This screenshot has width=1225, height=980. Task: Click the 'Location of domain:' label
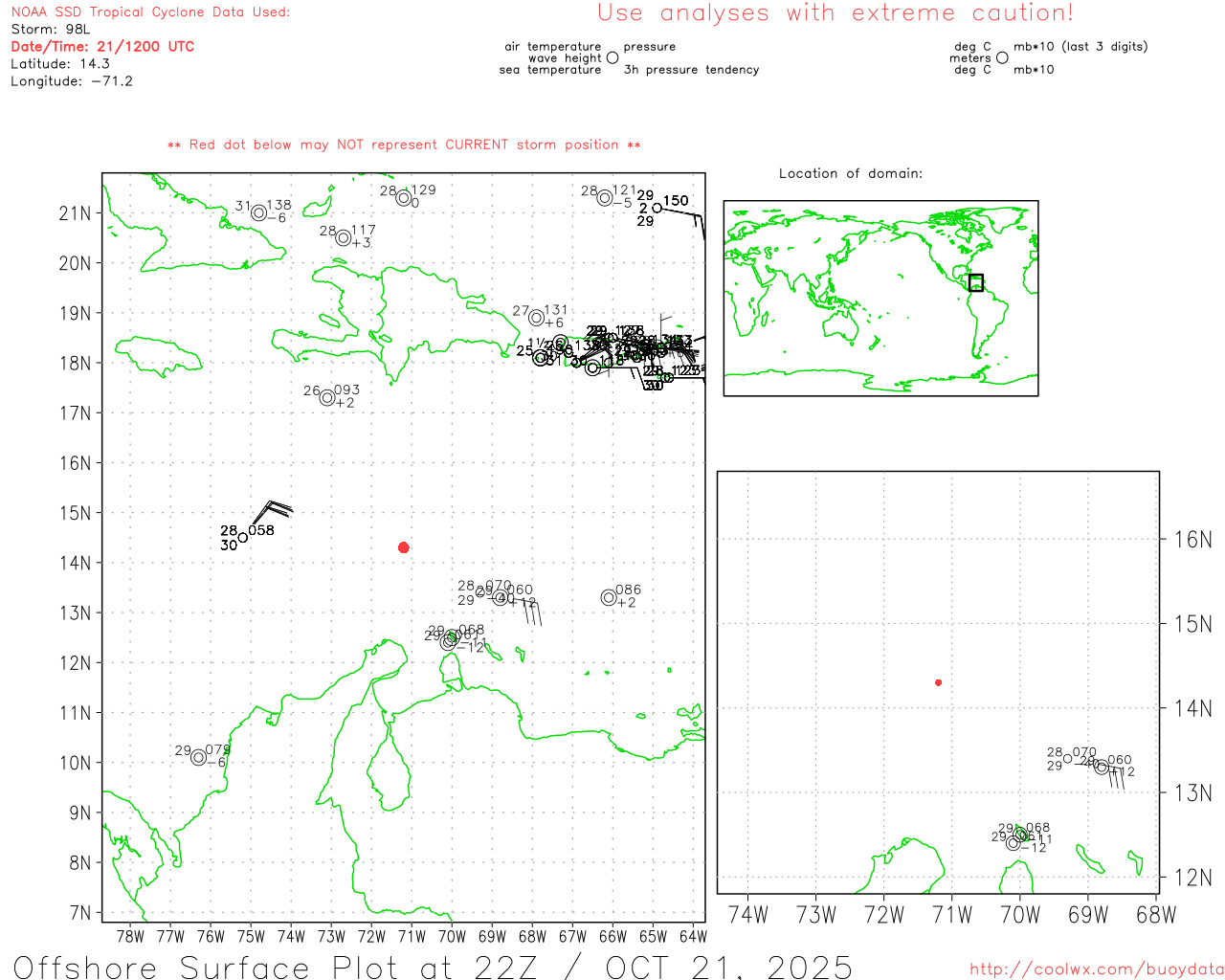tap(851, 173)
